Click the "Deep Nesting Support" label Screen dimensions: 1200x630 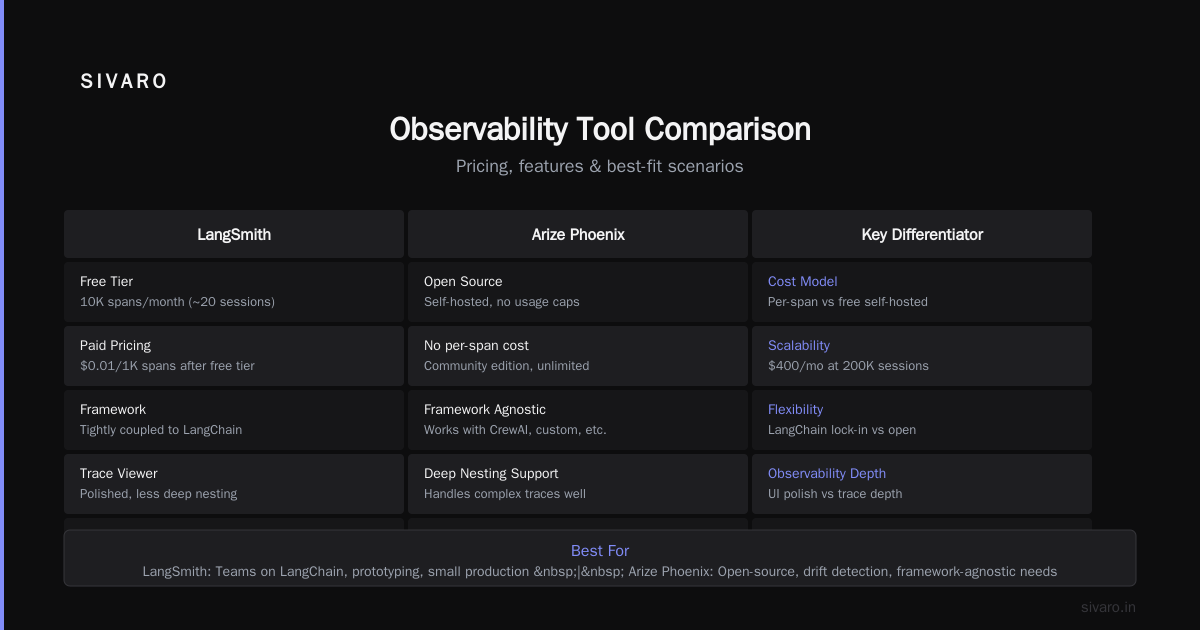[x=491, y=474]
